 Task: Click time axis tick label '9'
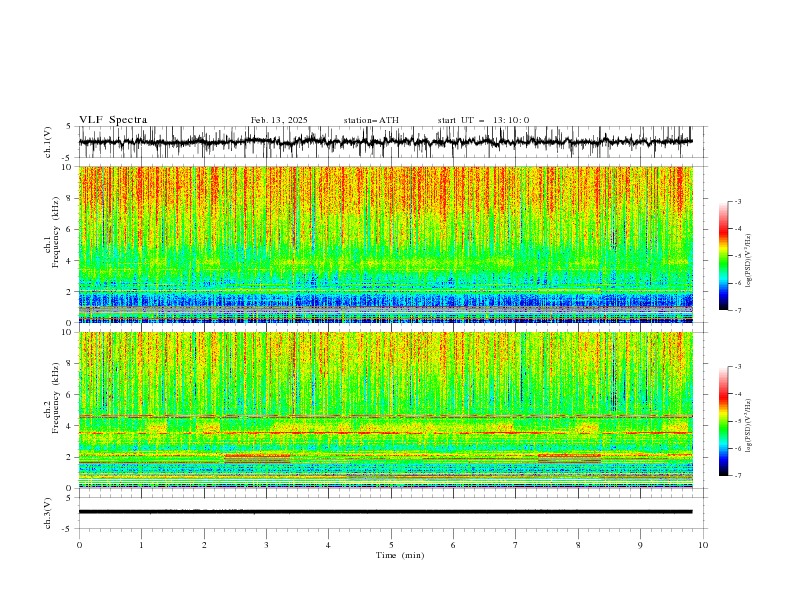pos(640,545)
